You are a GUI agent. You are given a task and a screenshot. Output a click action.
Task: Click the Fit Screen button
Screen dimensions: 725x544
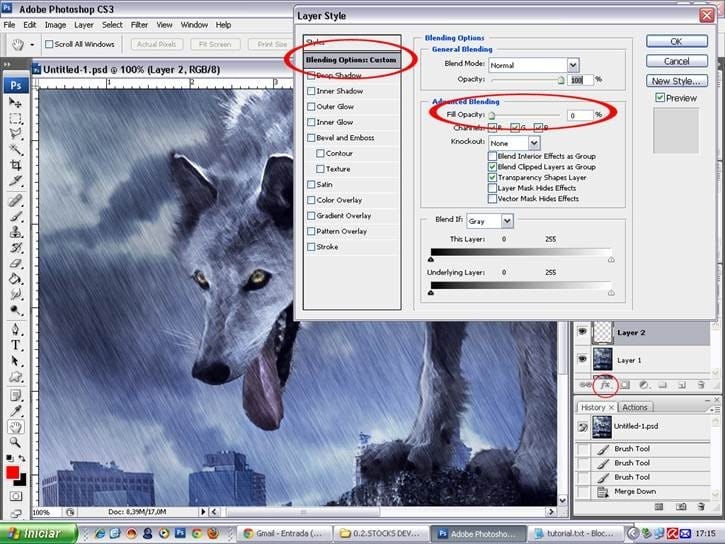tap(215, 44)
